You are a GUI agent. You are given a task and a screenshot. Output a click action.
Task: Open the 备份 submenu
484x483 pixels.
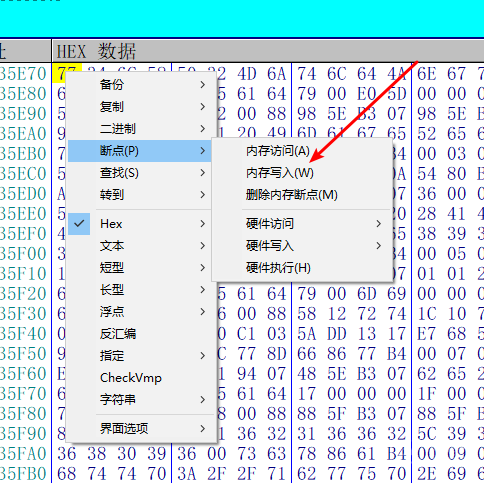(x=139, y=85)
